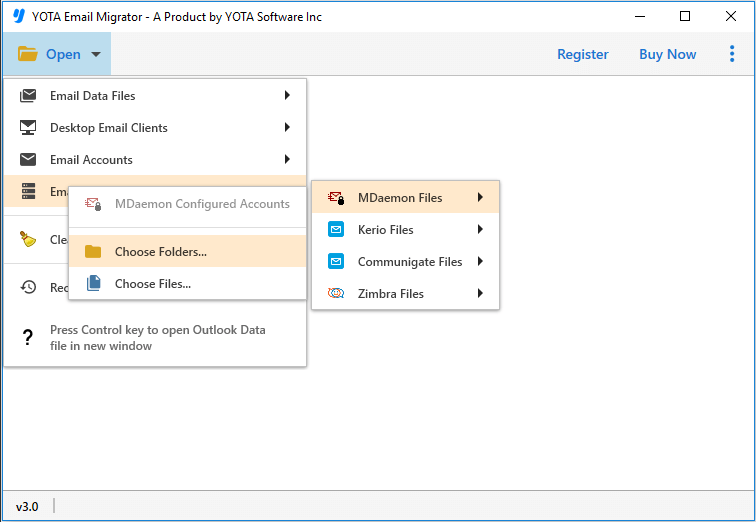
Task: Select the Kerio Files menu entry
Action: (405, 229)
